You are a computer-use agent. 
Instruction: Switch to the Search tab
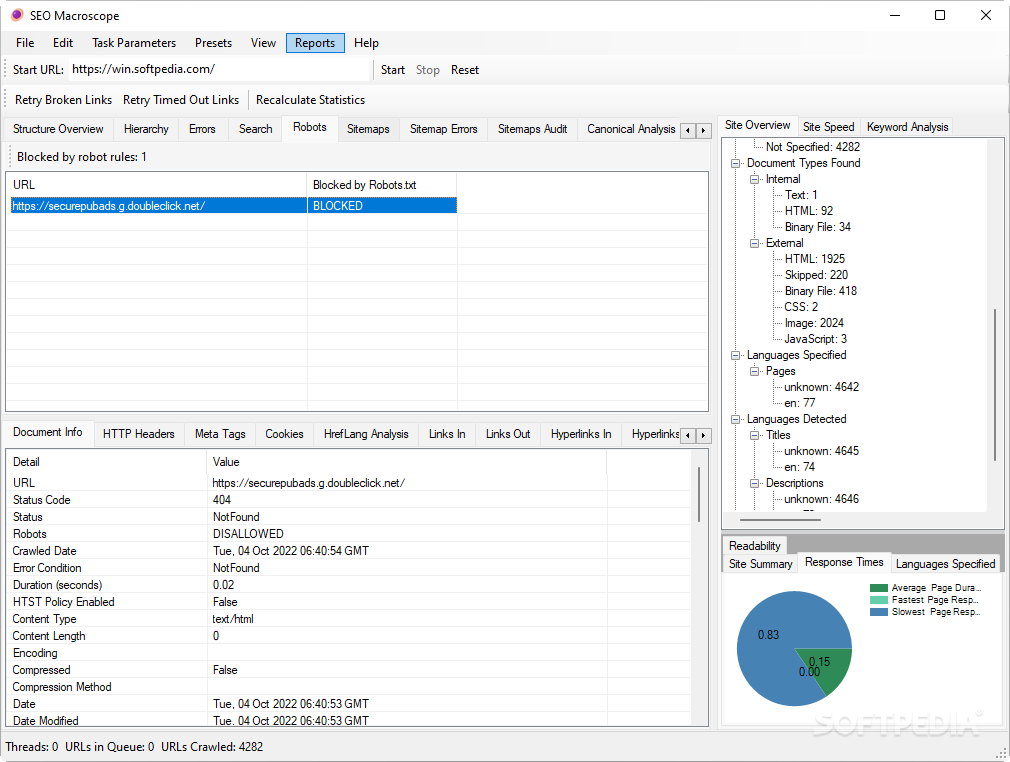point(256,129)
